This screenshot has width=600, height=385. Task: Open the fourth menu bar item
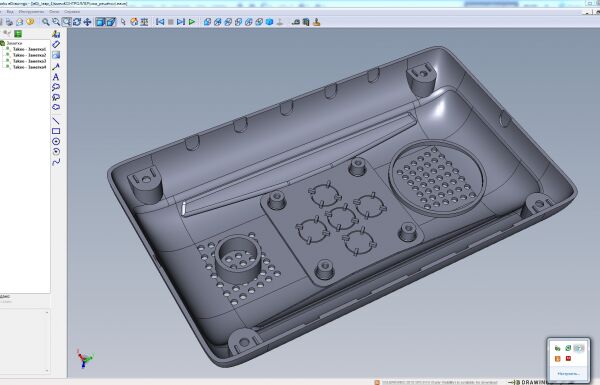[x=54, y=12]
